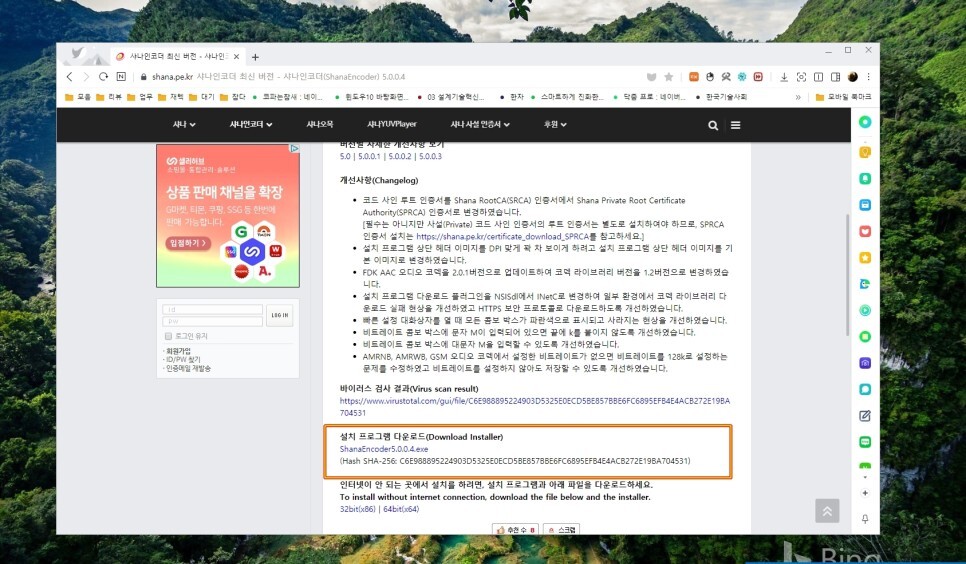Open the green play circle sidebar icon
Screen dimensions: 966x564
tap(865, 310)
